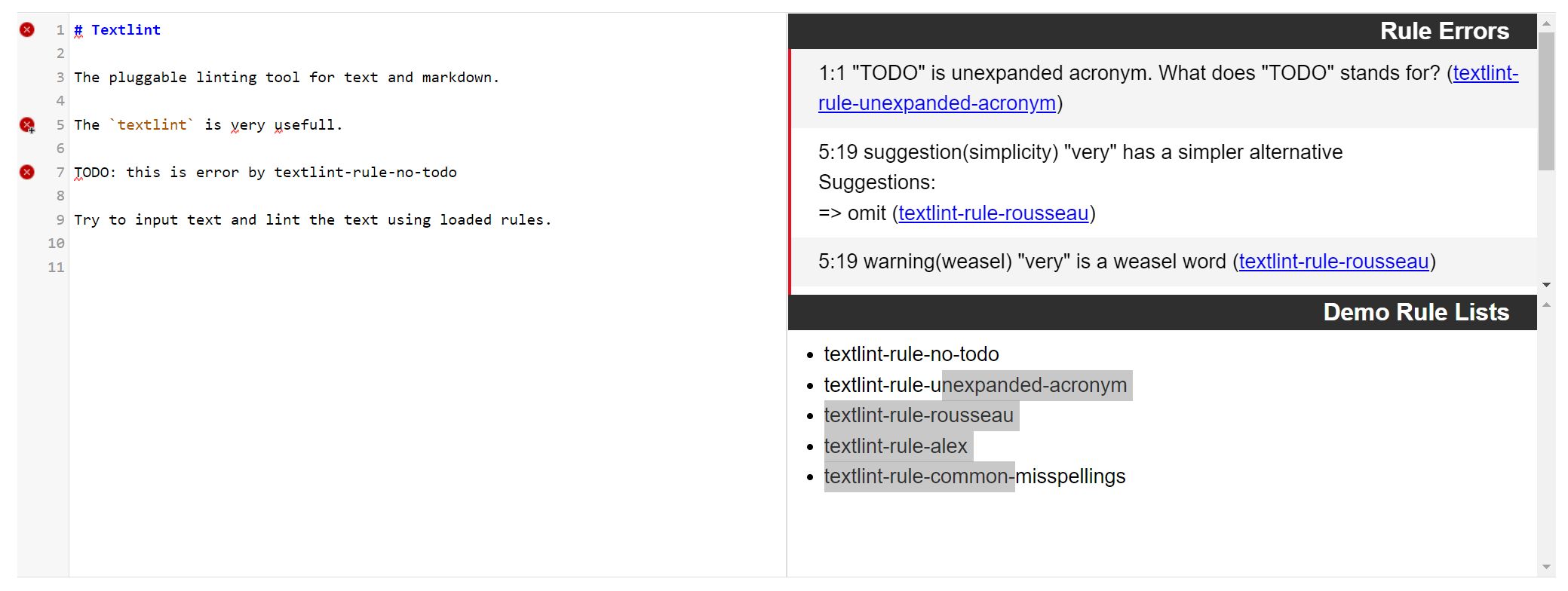Click textlint-rule-no-todo in Demo Rule Lists

910,354
